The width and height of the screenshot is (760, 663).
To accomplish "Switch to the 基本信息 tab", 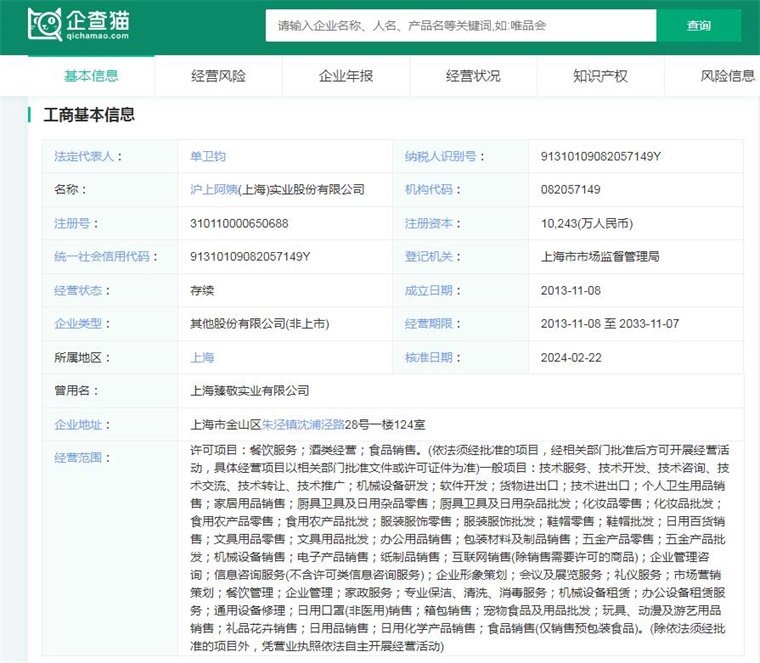I will tap(91, 76).
